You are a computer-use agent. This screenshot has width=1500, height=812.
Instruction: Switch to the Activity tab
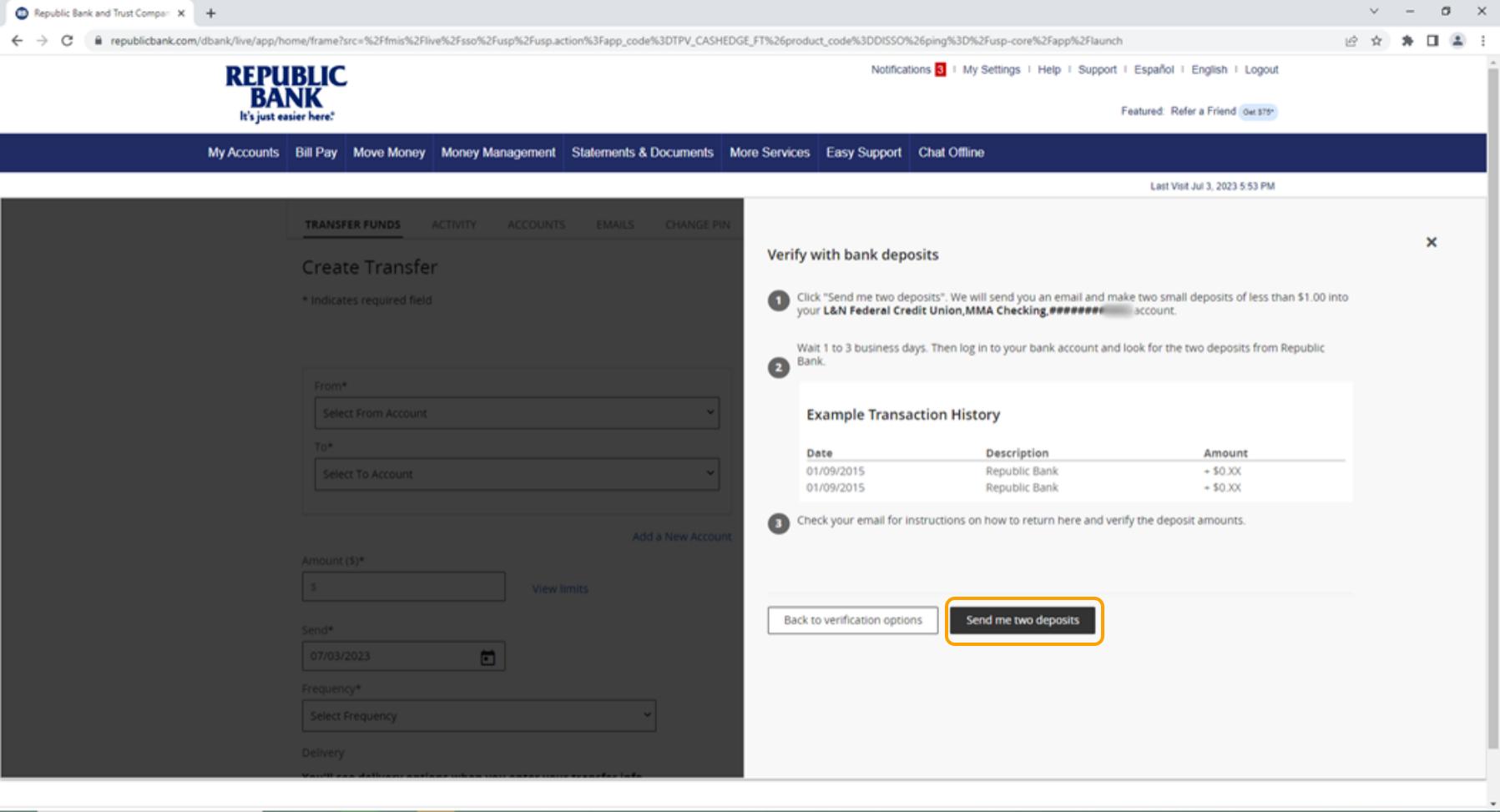(454, 224)
